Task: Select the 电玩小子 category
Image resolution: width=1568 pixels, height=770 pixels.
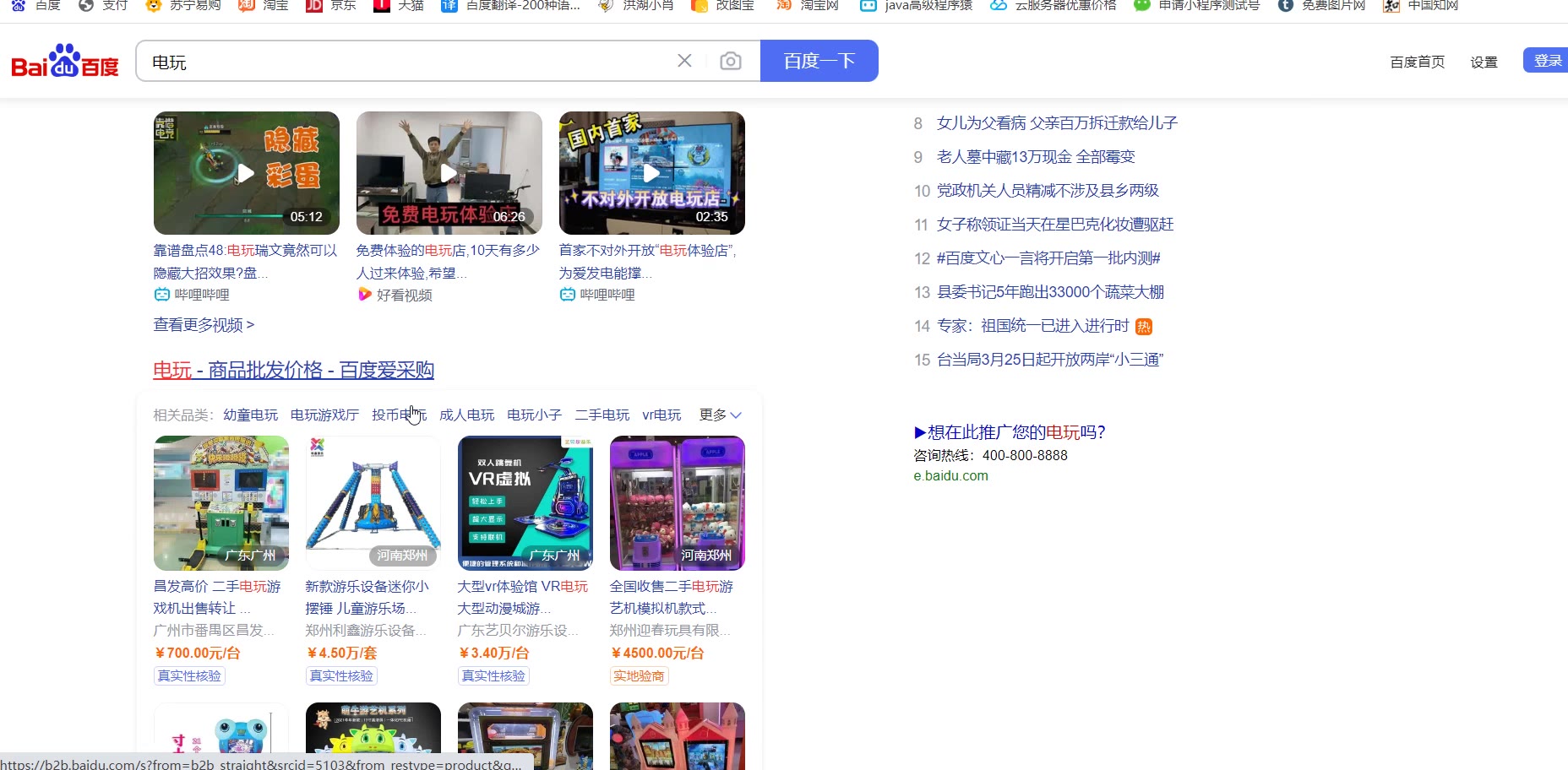Action: [x=534, y=415]
